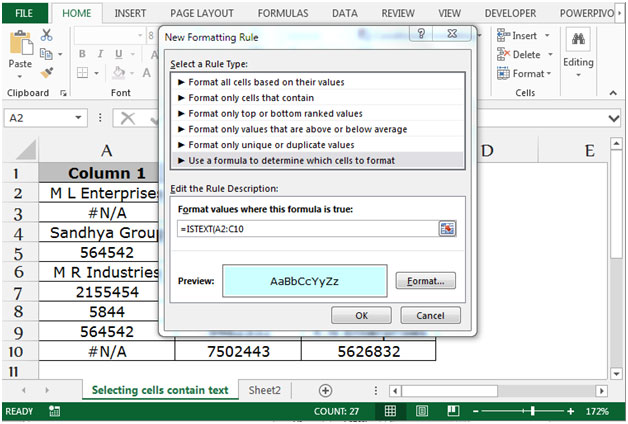Click the Format cells icon
This screenshot has width=628, height=424.
[x=503, y=73]
